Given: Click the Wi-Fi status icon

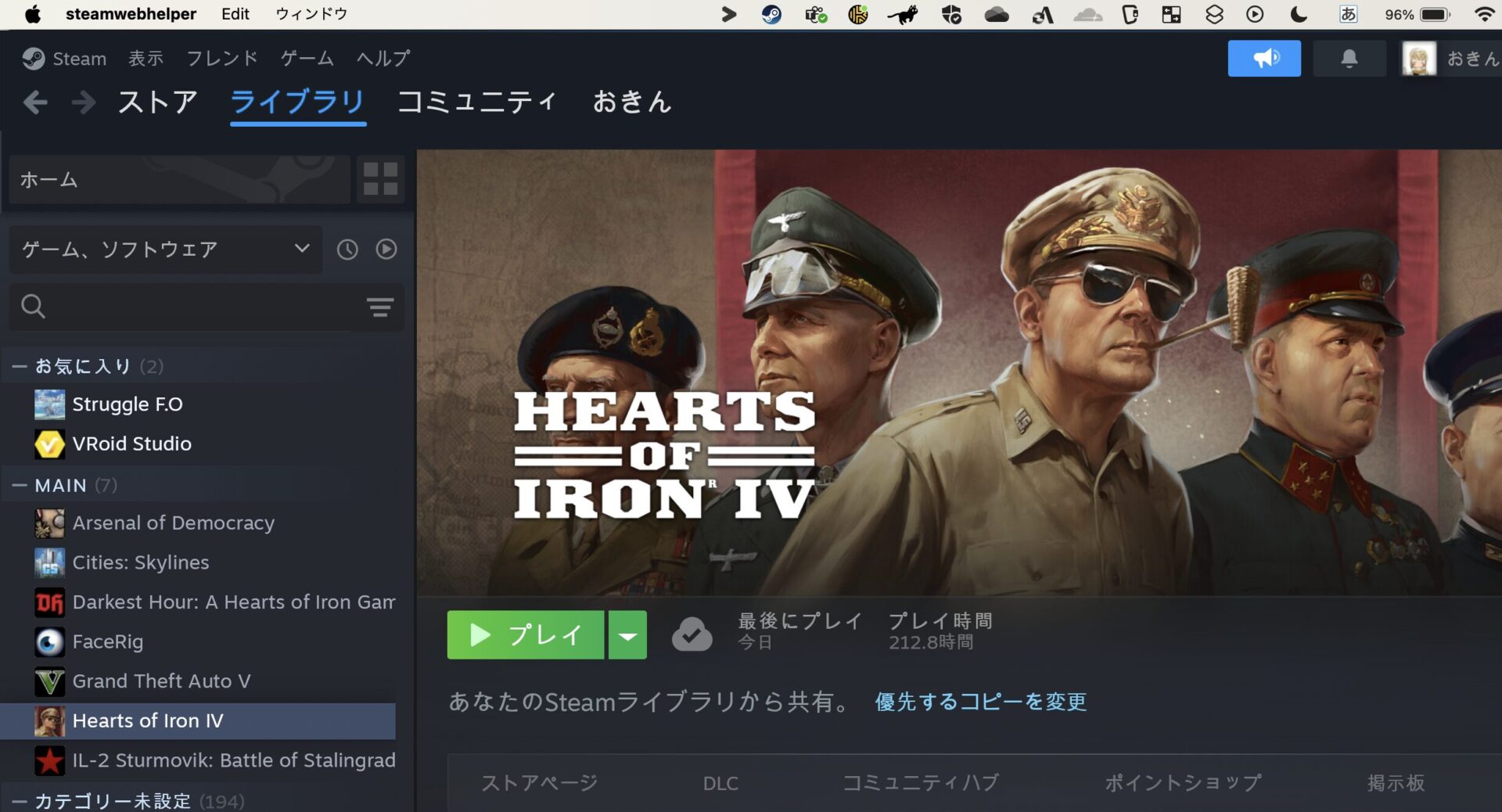Looking at the screenshot, I should (x=1484, y=14).
